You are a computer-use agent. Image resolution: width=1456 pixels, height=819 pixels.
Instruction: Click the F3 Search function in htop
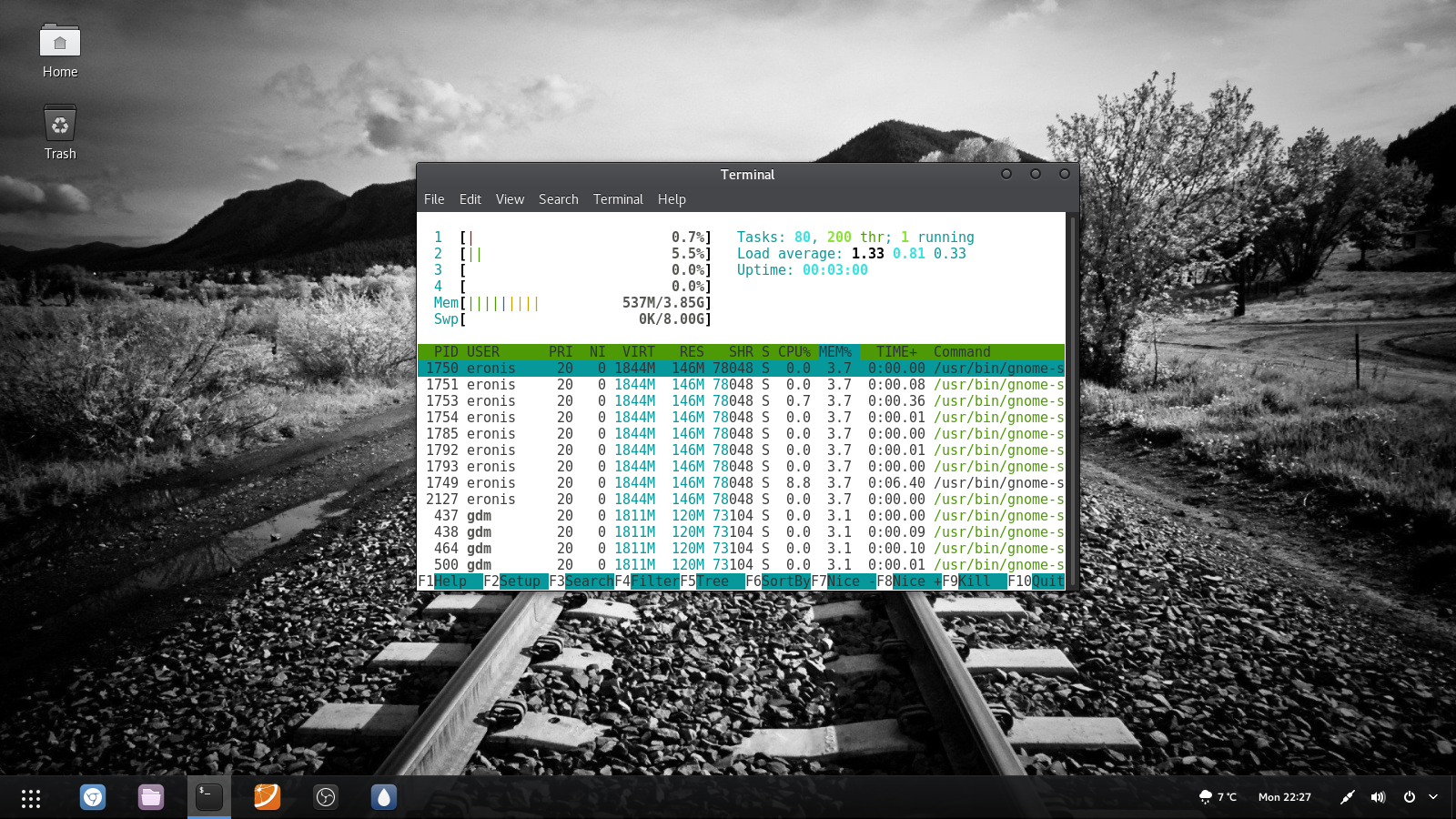(x=581, y=581)
